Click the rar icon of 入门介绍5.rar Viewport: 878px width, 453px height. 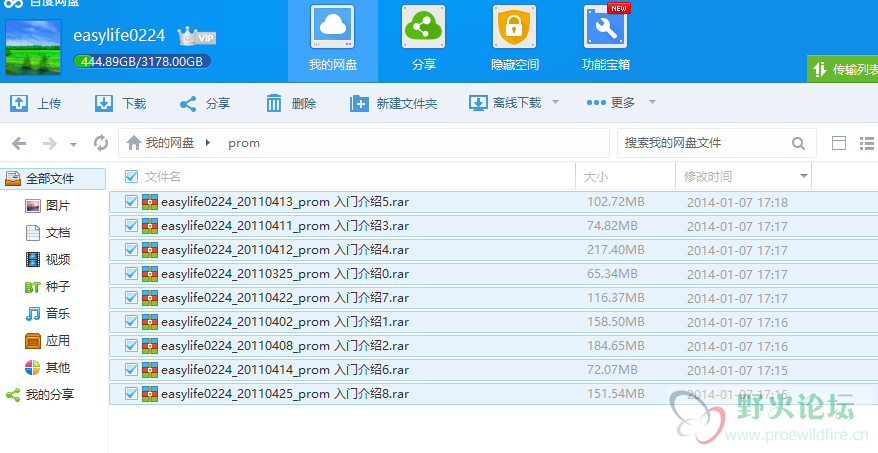coord(150,202)
